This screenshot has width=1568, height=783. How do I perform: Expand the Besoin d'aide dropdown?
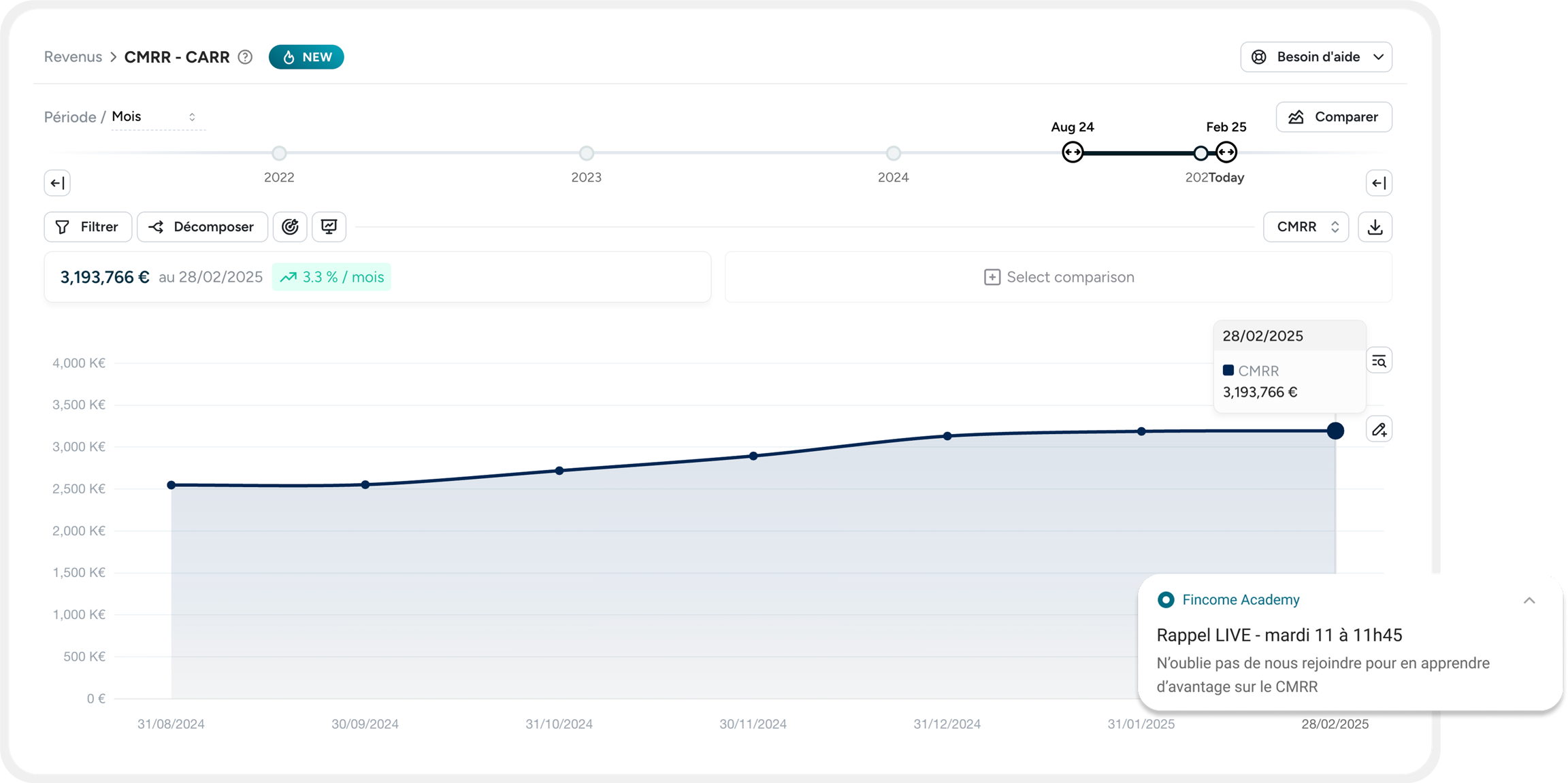[1316, 57]
